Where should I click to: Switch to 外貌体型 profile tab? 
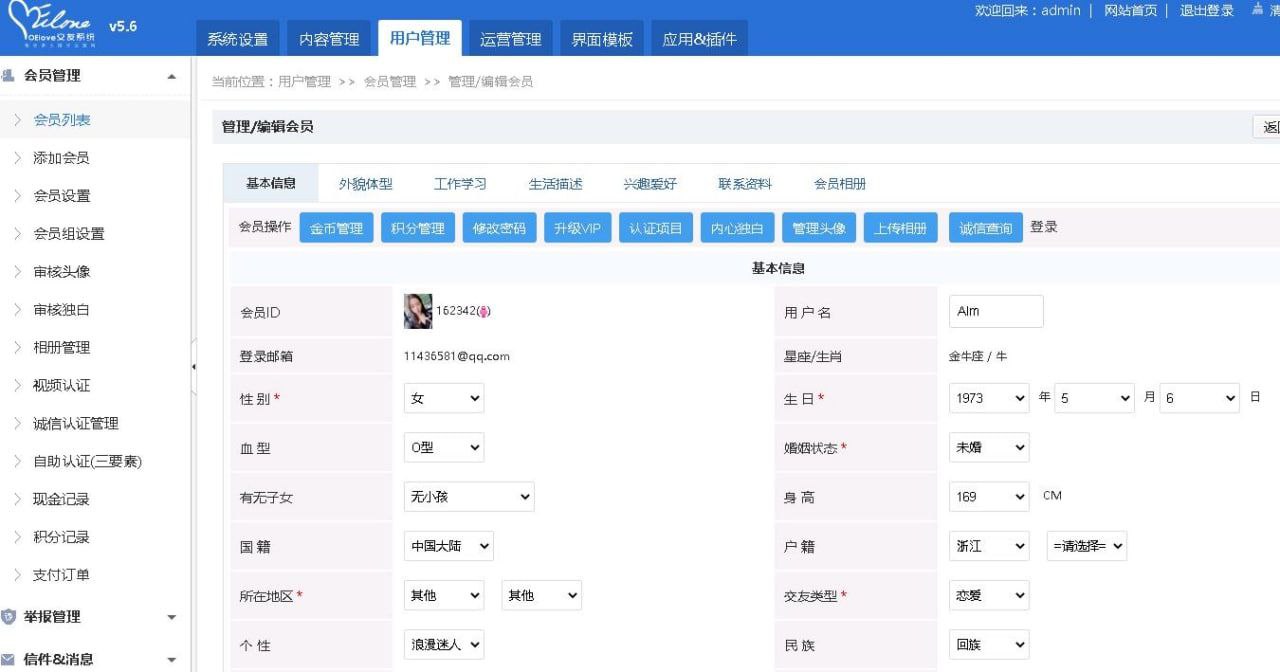point(365,184)
